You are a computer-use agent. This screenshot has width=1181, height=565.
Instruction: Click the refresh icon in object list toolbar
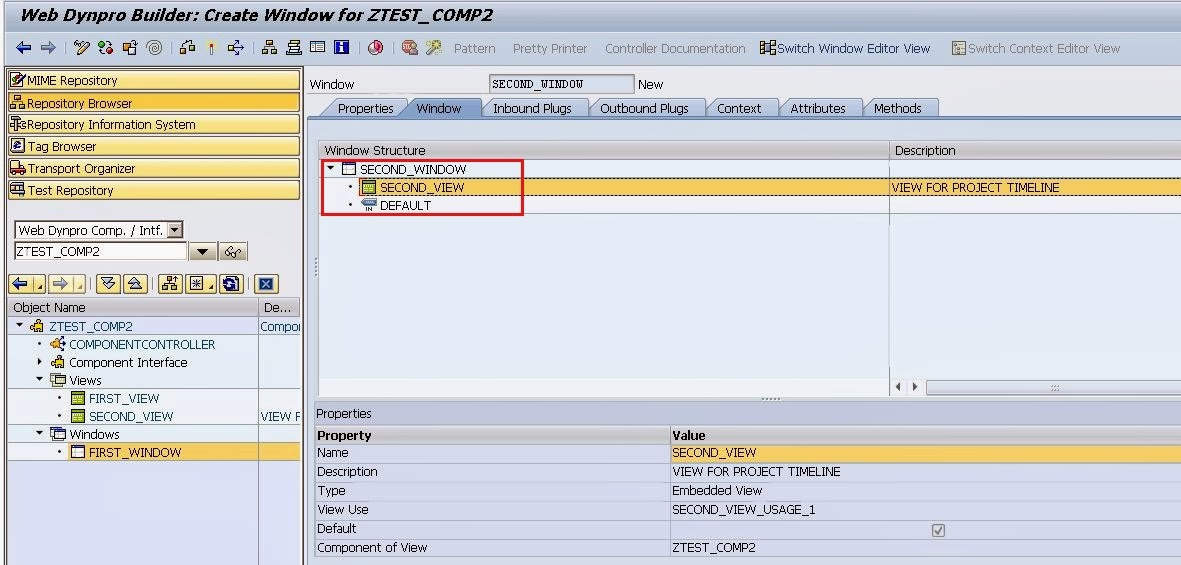tap(231, 284)
